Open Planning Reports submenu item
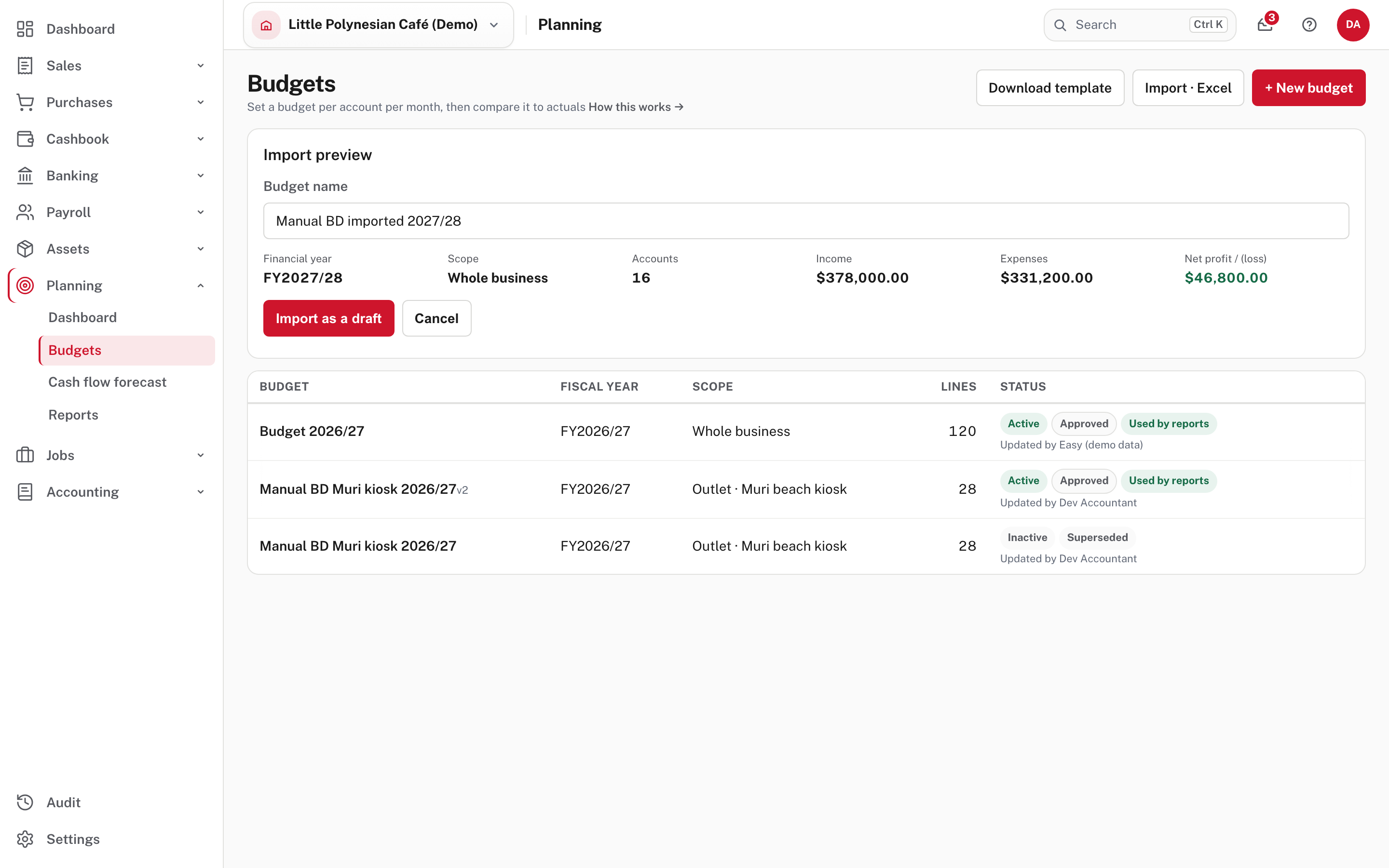The image size is (1389, 868). [127, 415]
